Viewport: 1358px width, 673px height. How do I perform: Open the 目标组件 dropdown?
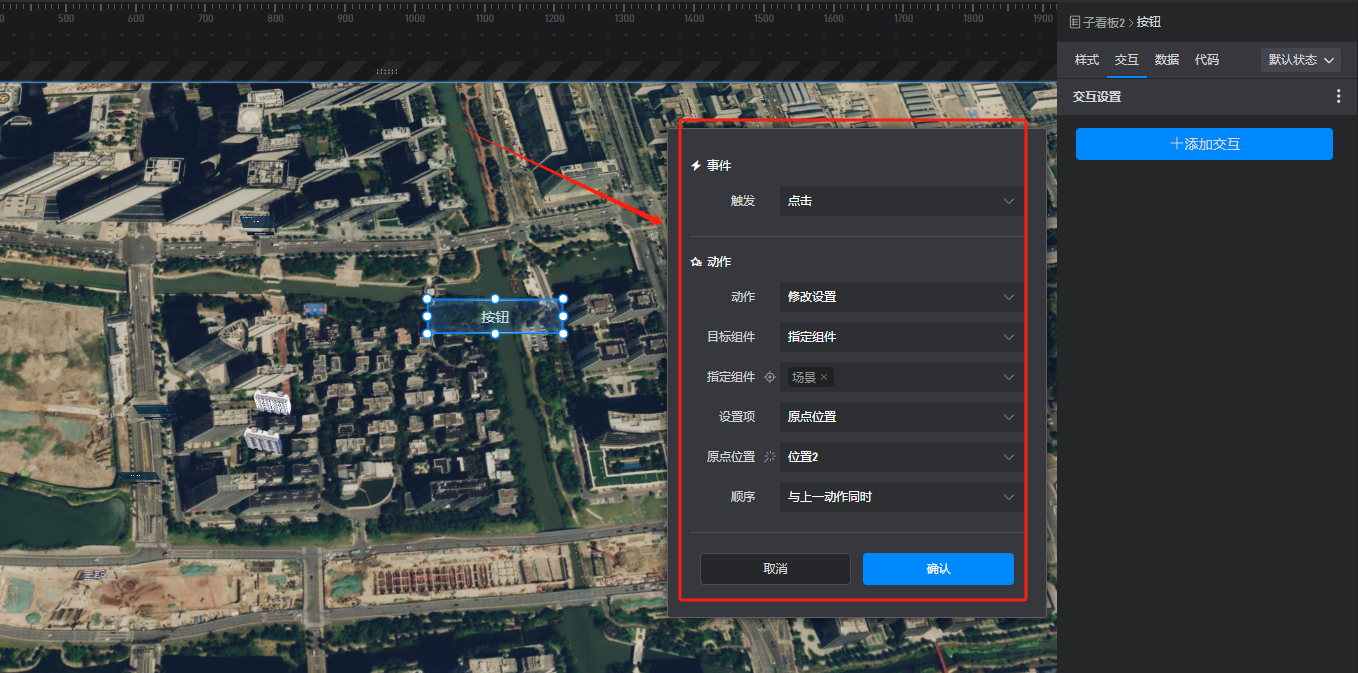click(900, 337)
